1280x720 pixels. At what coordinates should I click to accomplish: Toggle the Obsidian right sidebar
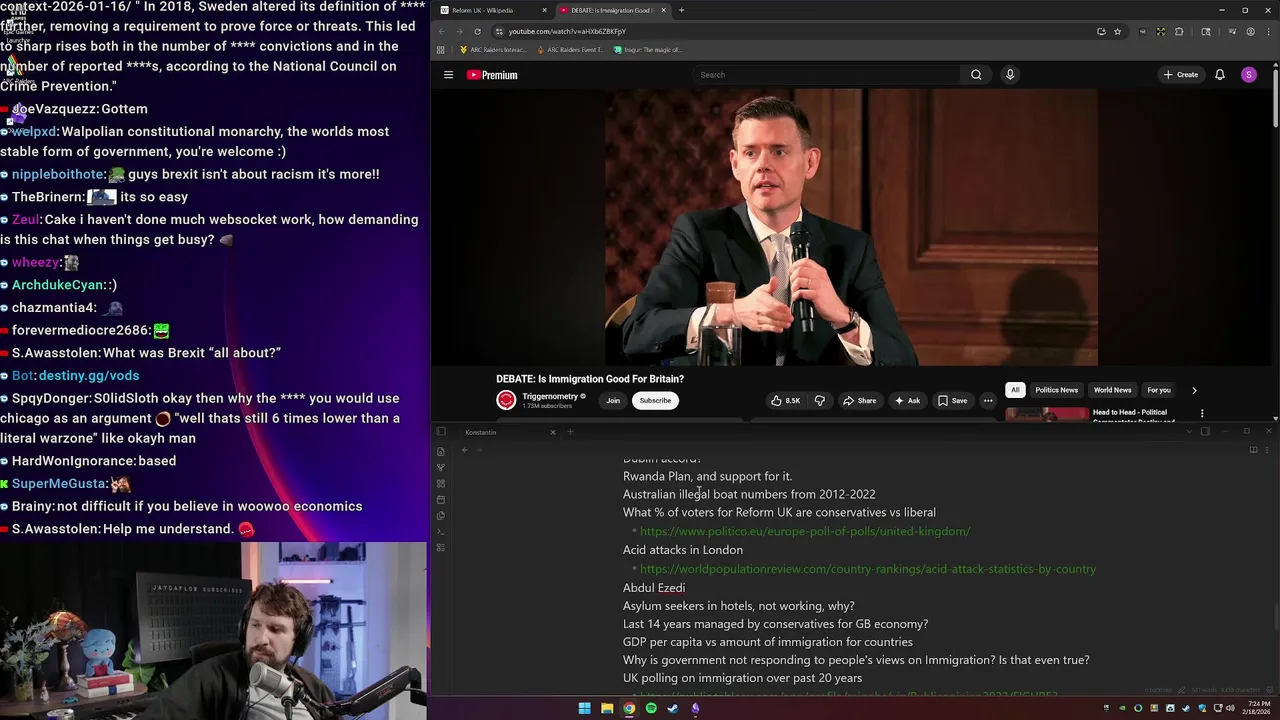1205,432
